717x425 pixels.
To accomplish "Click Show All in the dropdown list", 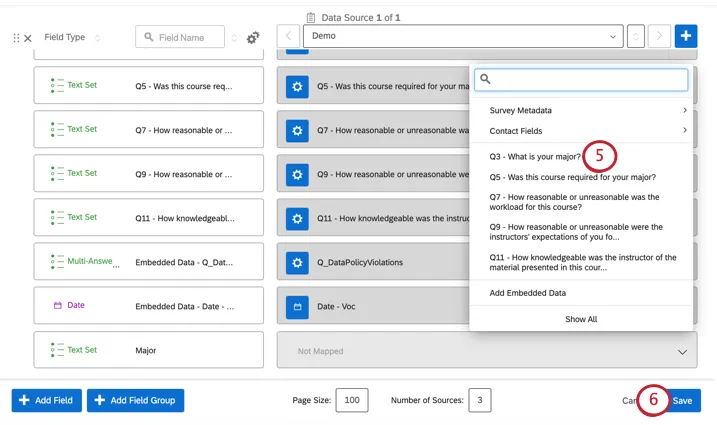I will point(581,319).
